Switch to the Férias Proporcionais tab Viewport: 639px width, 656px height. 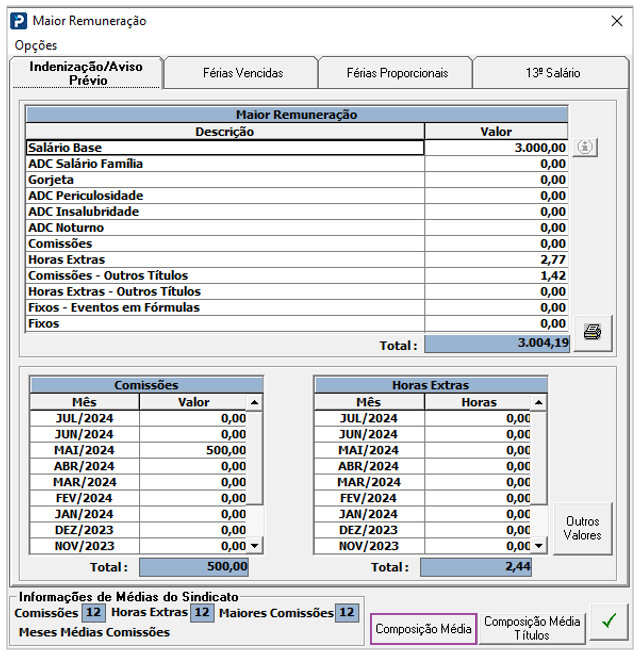(x=396, y=73)
